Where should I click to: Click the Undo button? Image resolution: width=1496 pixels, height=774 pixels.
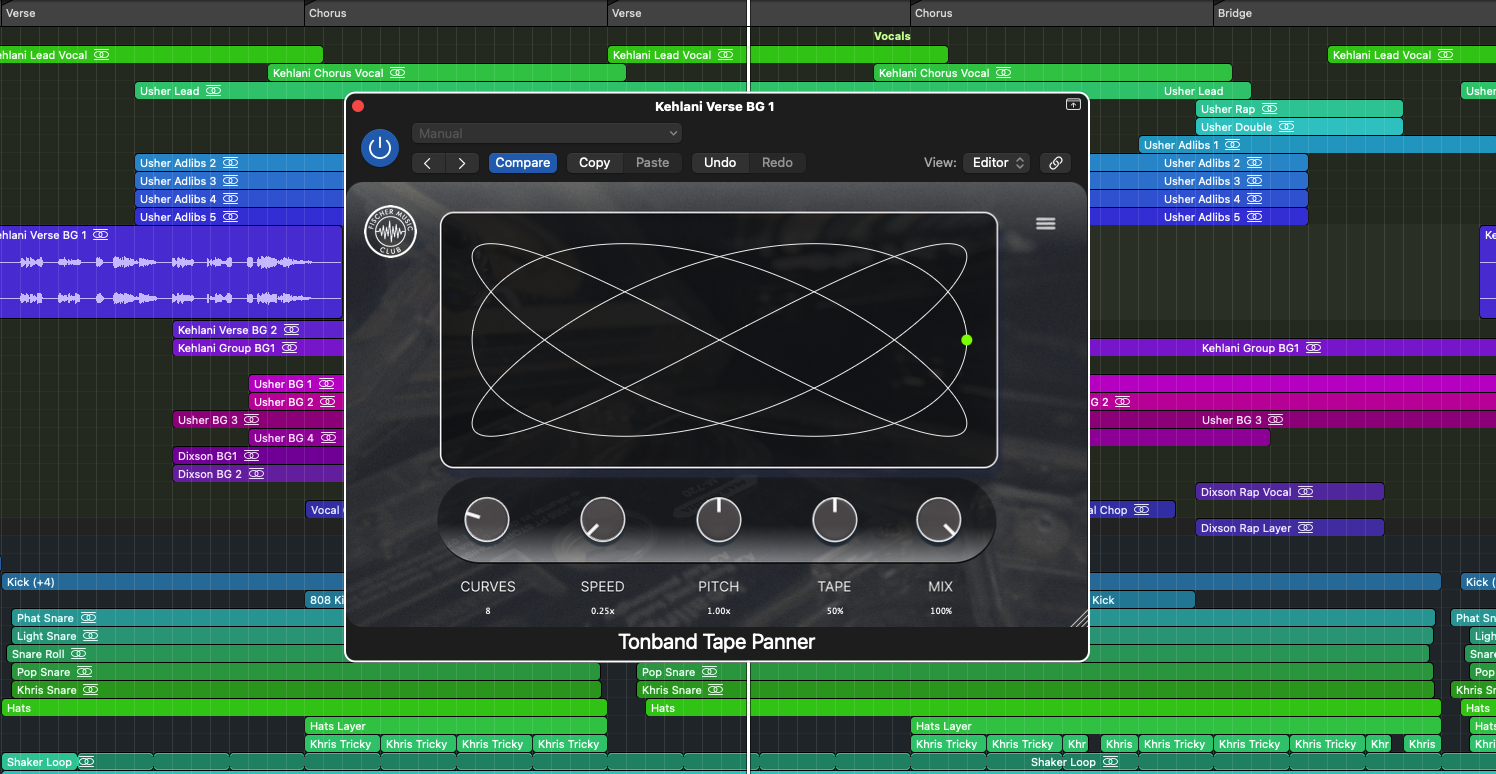[x=720, y=163]
